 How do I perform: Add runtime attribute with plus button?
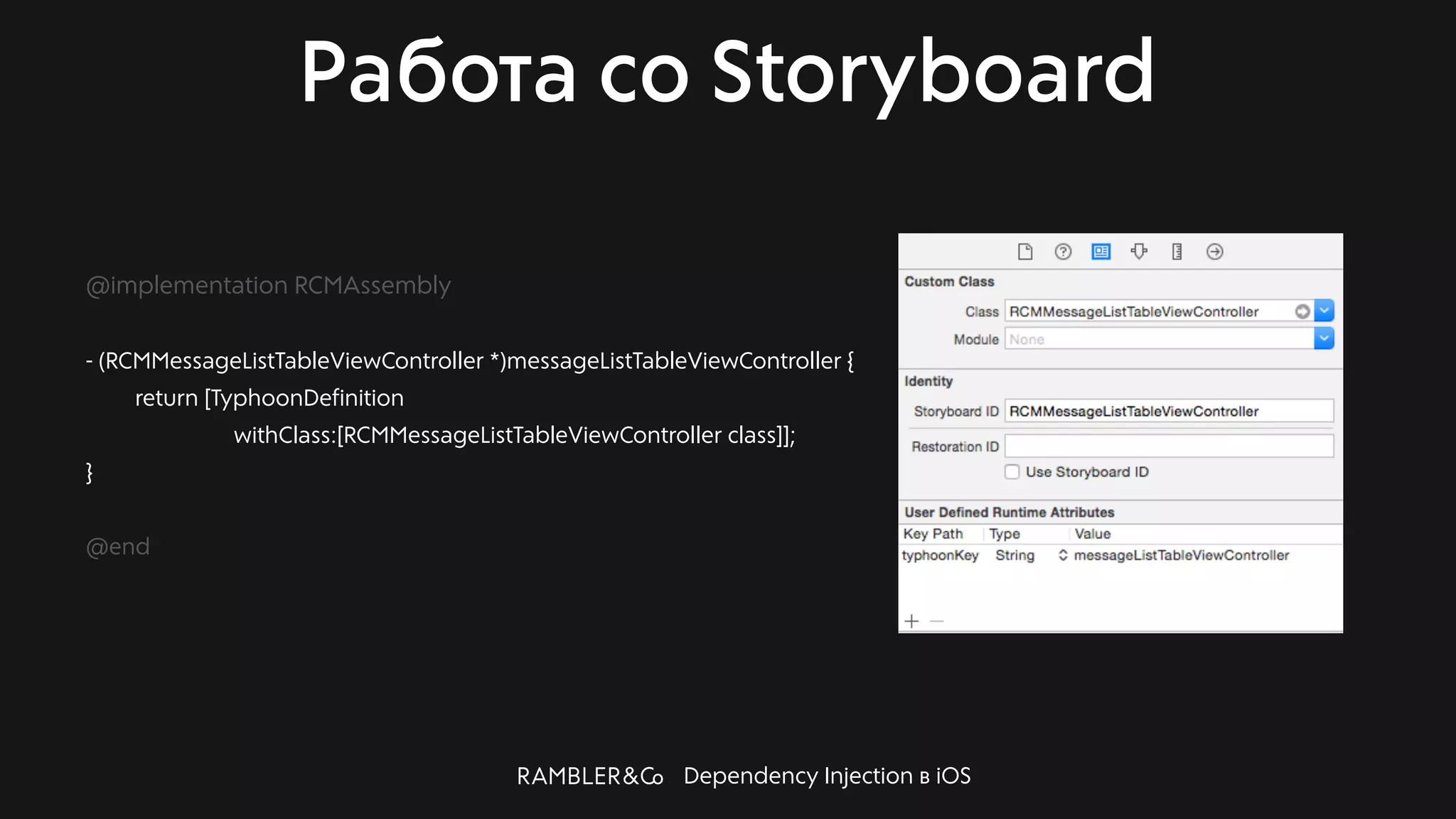click(912, 621)
